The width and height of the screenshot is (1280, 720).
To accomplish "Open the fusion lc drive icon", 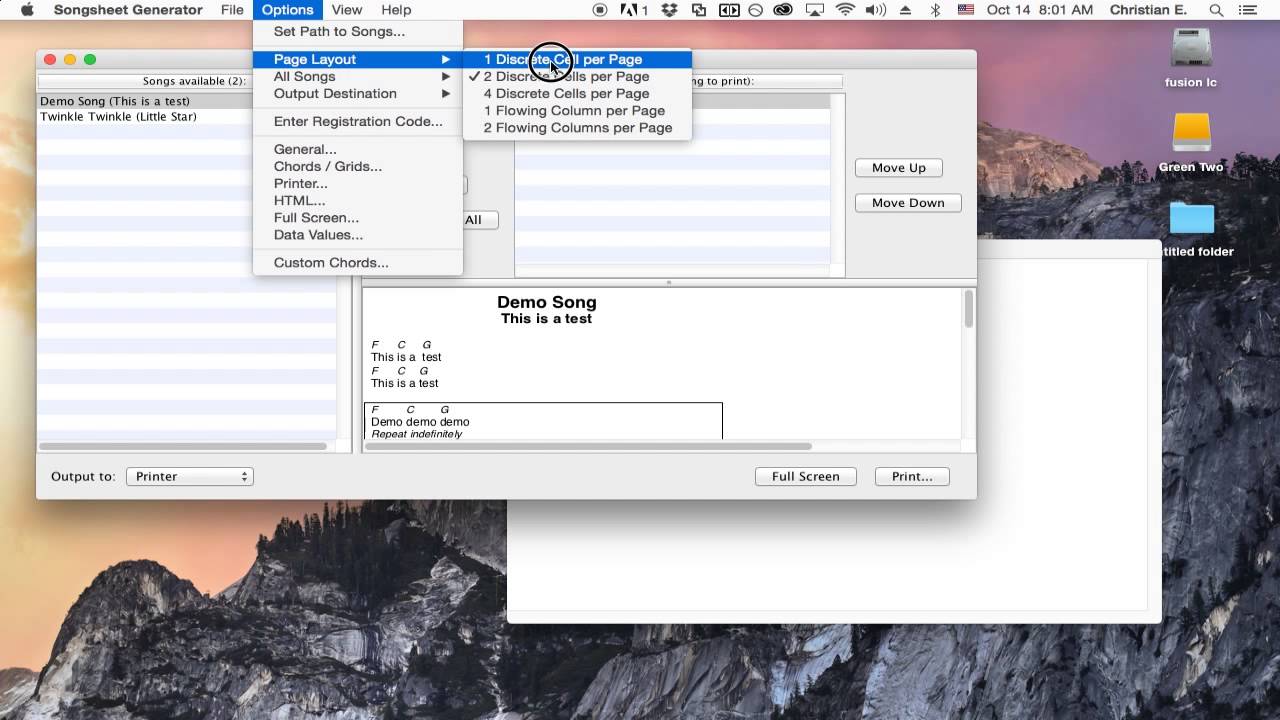I will [x=1190, y=50].
